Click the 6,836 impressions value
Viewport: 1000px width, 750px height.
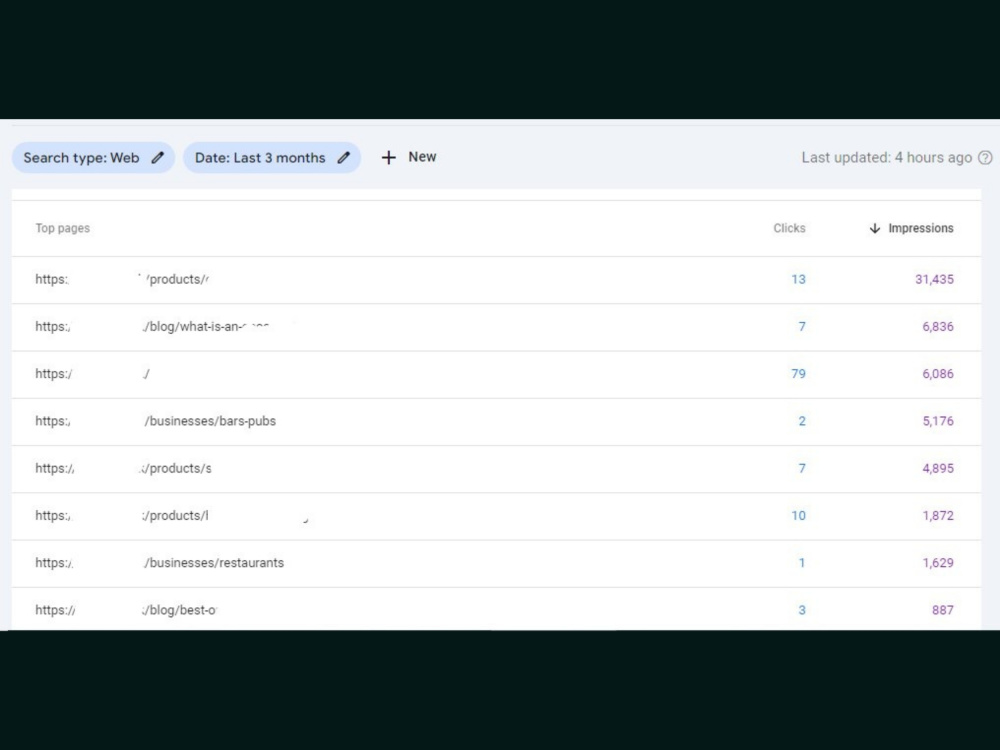click(x=938, y=327)
